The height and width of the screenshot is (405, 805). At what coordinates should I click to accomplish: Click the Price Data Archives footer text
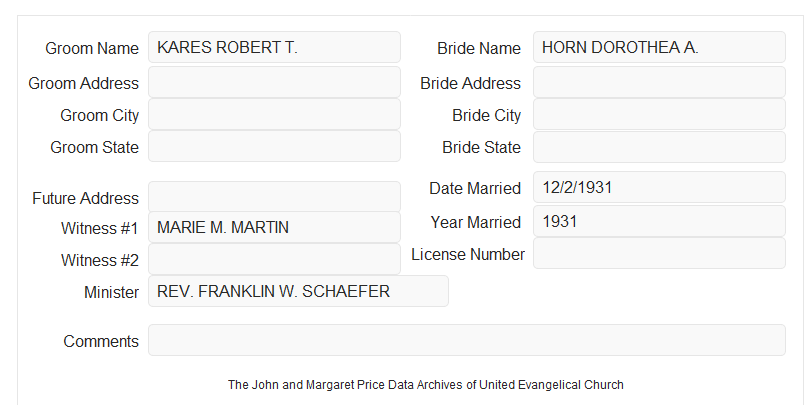426,384
